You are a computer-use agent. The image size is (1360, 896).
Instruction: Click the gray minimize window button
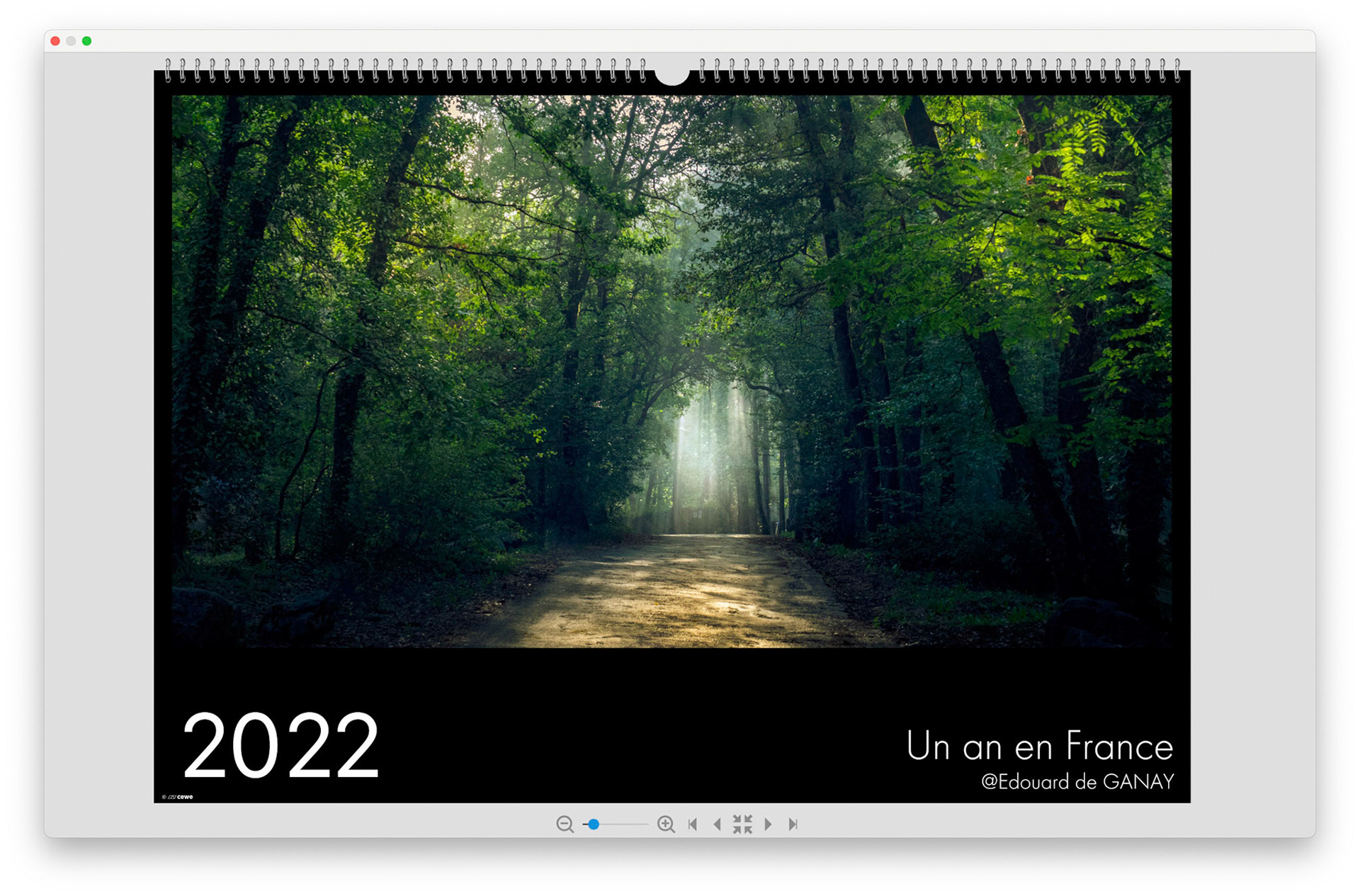71,41
